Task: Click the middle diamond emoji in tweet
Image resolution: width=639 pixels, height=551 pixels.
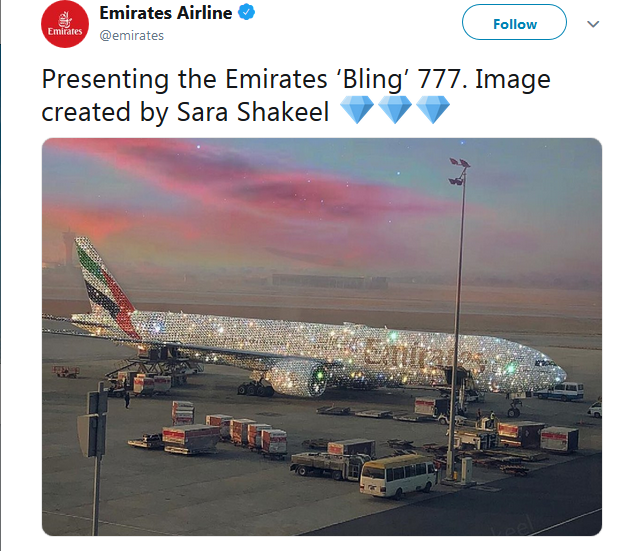Action: 395,109
